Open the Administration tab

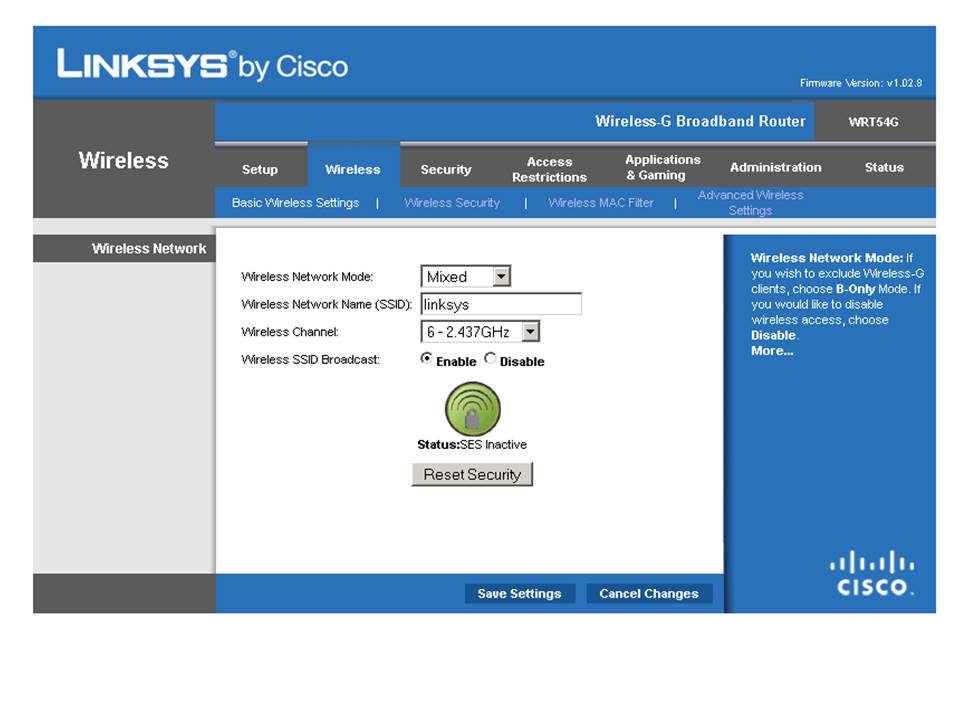776,167
